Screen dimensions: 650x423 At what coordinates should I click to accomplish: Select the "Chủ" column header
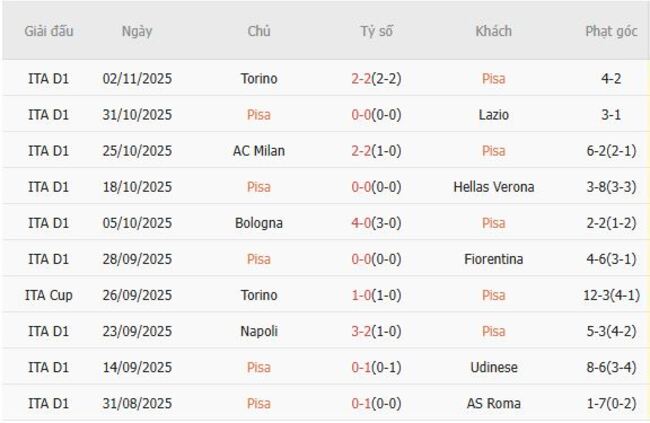pyautogui.click(x=259, y=31)
